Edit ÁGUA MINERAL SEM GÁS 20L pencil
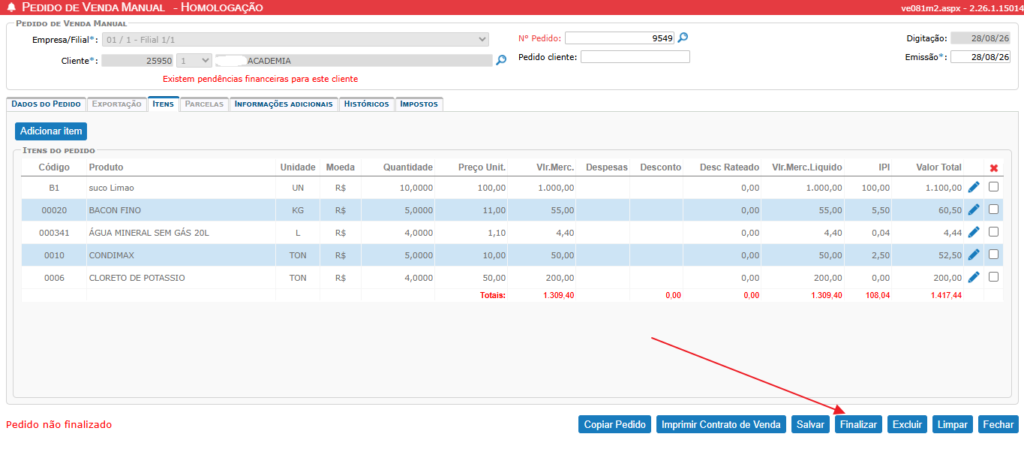 click(974, 232)
